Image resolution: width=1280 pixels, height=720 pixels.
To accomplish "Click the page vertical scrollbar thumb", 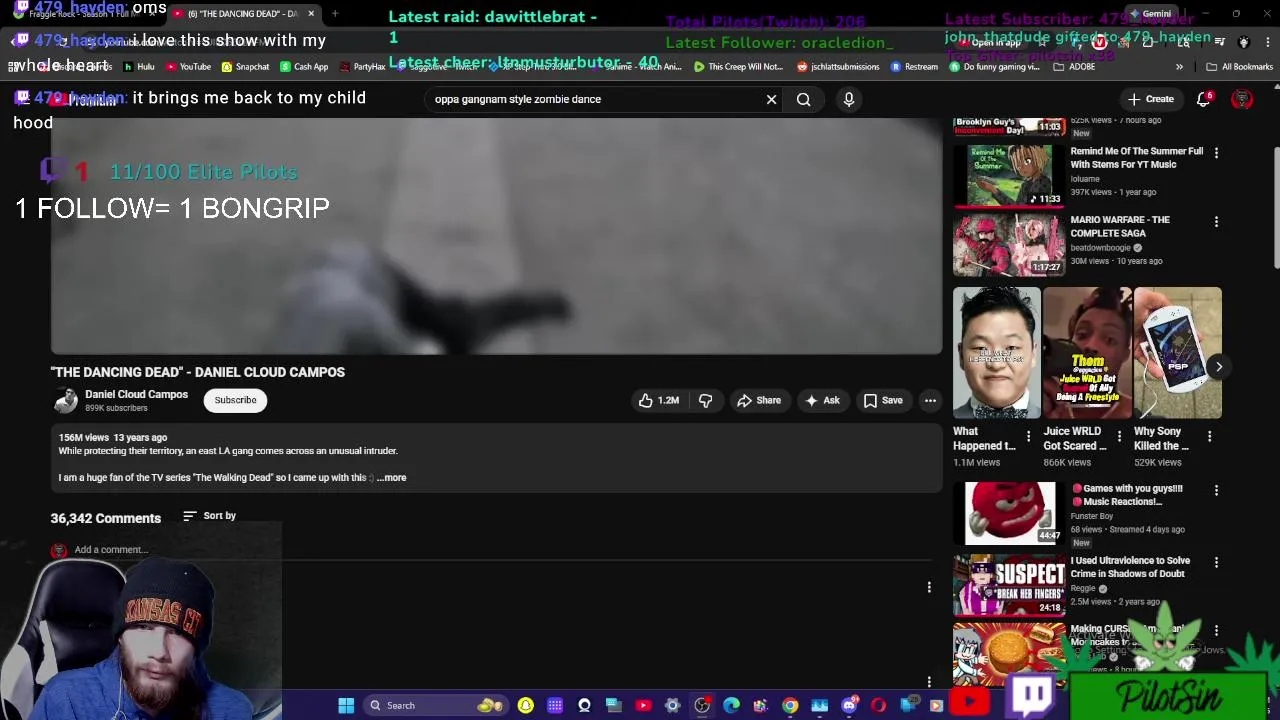I will pyautogui.click(x=1276, y=206).
